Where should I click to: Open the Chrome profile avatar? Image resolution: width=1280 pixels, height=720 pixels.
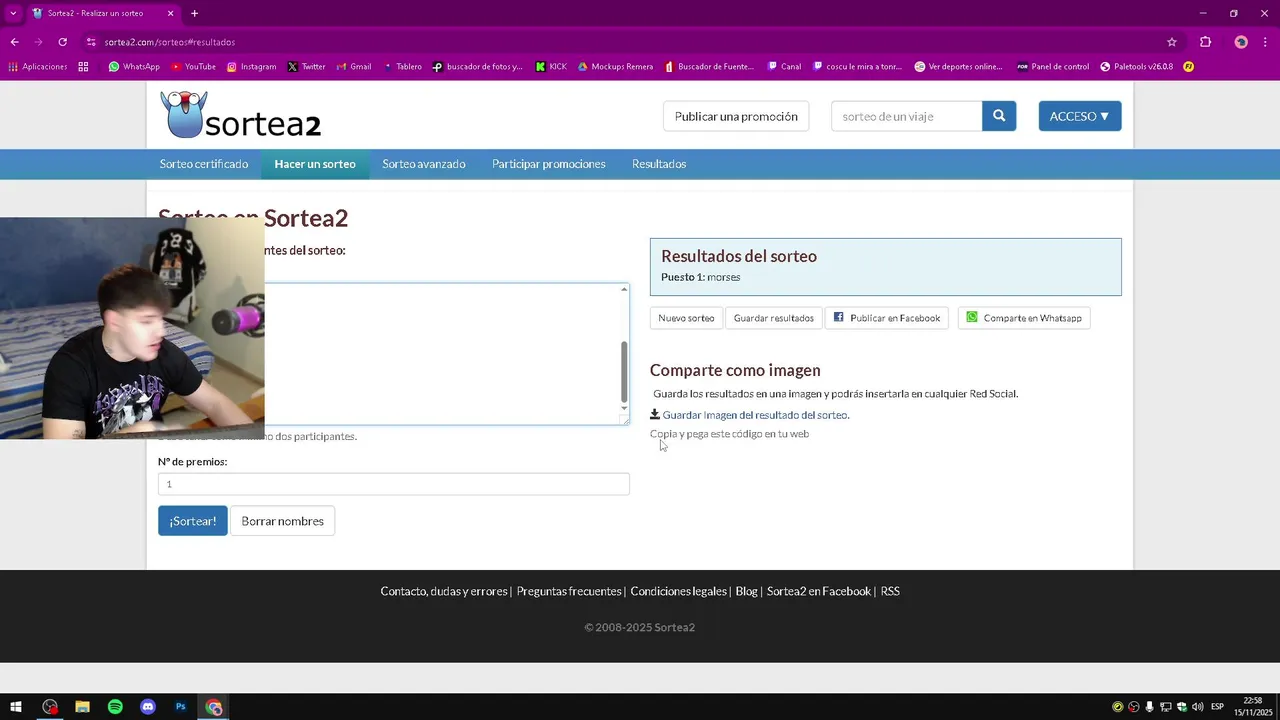tap(1241, 42)
